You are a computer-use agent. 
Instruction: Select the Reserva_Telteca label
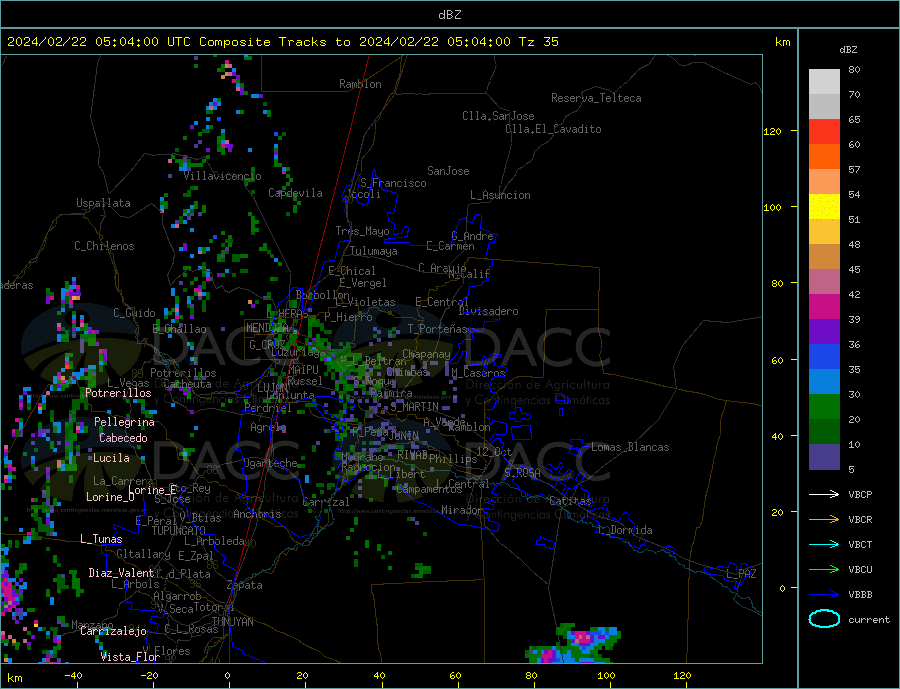[596, 98]
